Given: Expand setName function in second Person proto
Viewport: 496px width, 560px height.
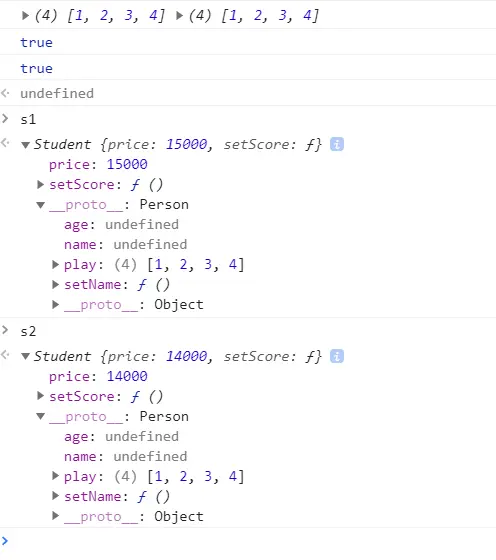Looking at the screenshot, I should point(55,496).
